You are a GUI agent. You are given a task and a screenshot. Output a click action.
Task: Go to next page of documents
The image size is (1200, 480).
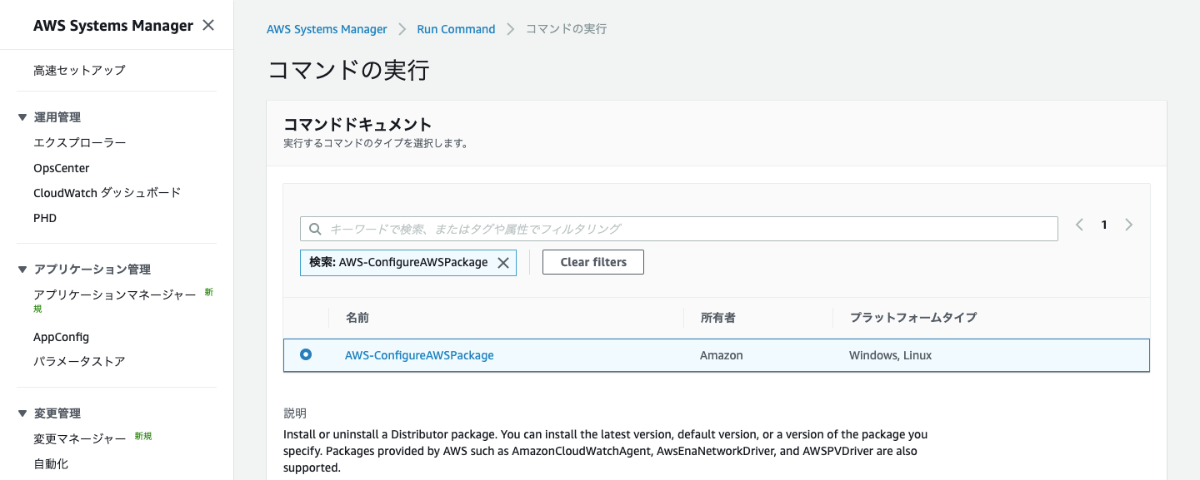coord(1129,225)
